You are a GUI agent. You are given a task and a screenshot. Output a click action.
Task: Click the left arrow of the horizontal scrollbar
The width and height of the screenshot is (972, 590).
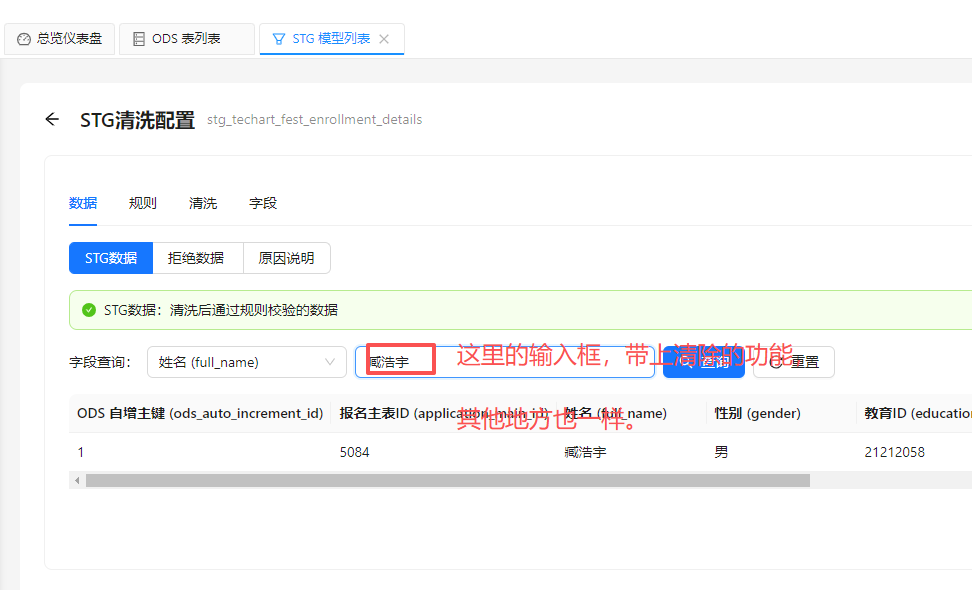(76, 481)
